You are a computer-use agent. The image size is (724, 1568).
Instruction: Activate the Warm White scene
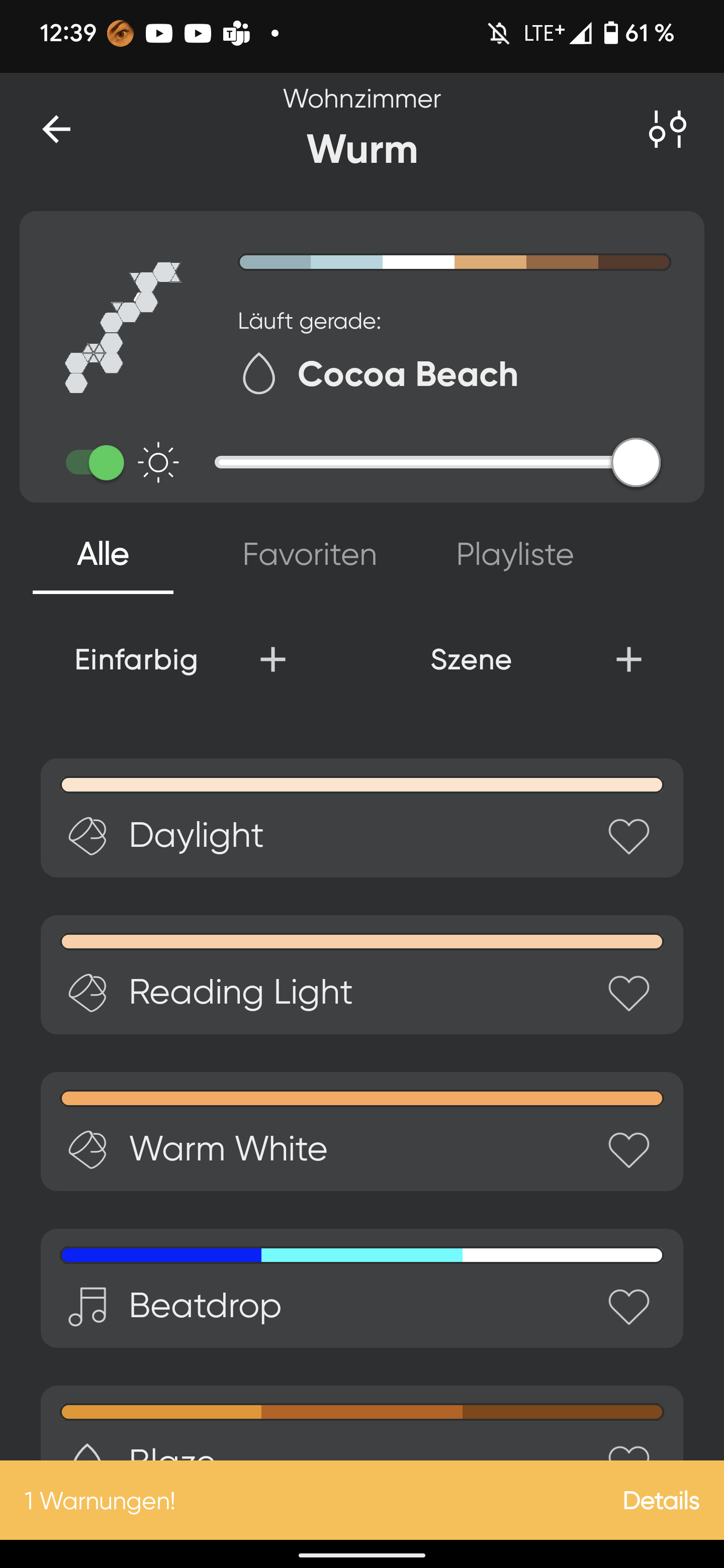[228, 1149]
